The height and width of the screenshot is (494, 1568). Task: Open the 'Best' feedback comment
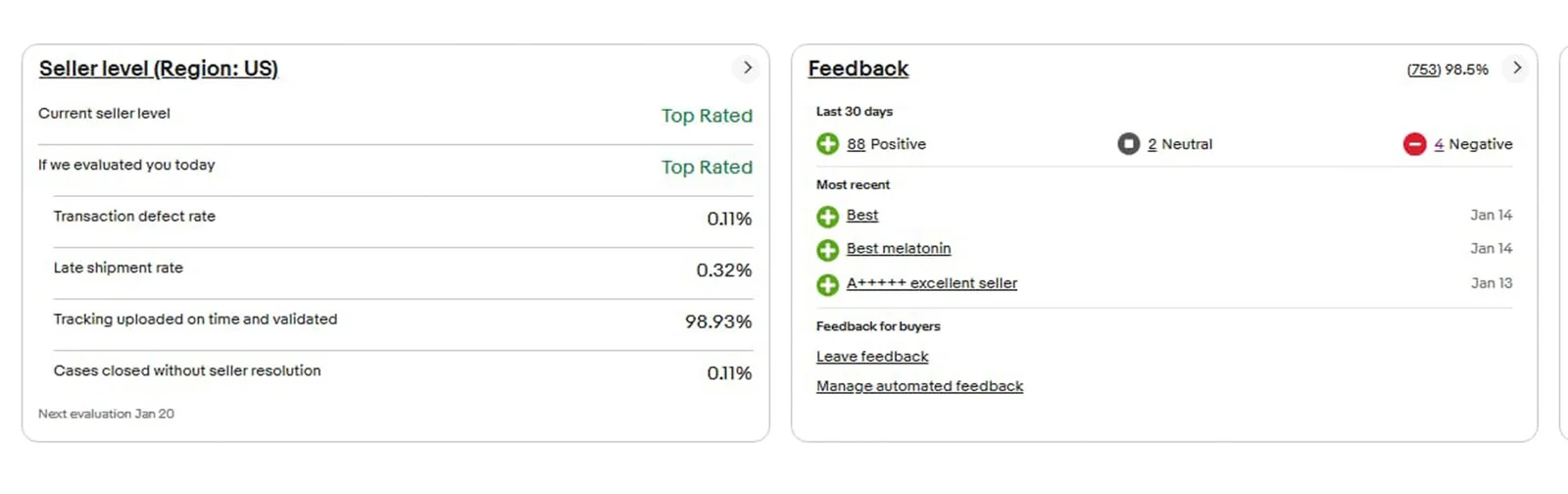coord(862,216)
